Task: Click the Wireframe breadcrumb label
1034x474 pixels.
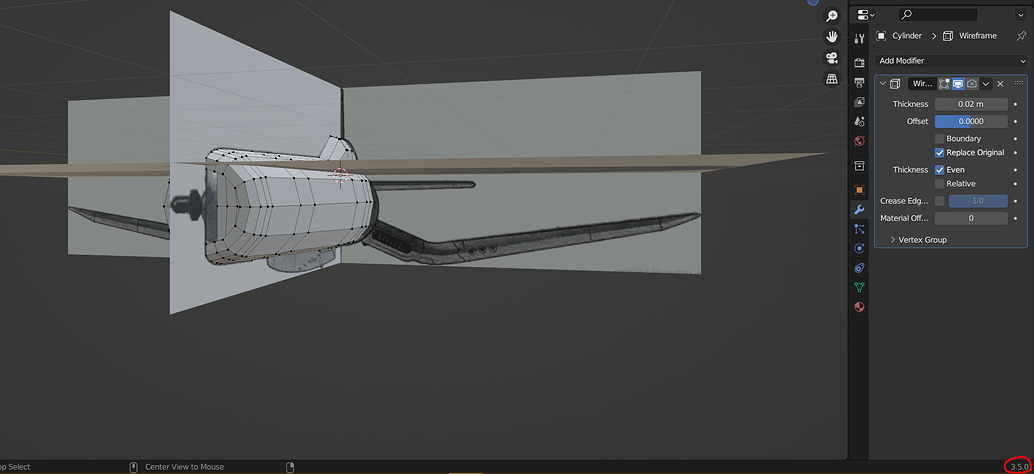Action: click(977, 36)
